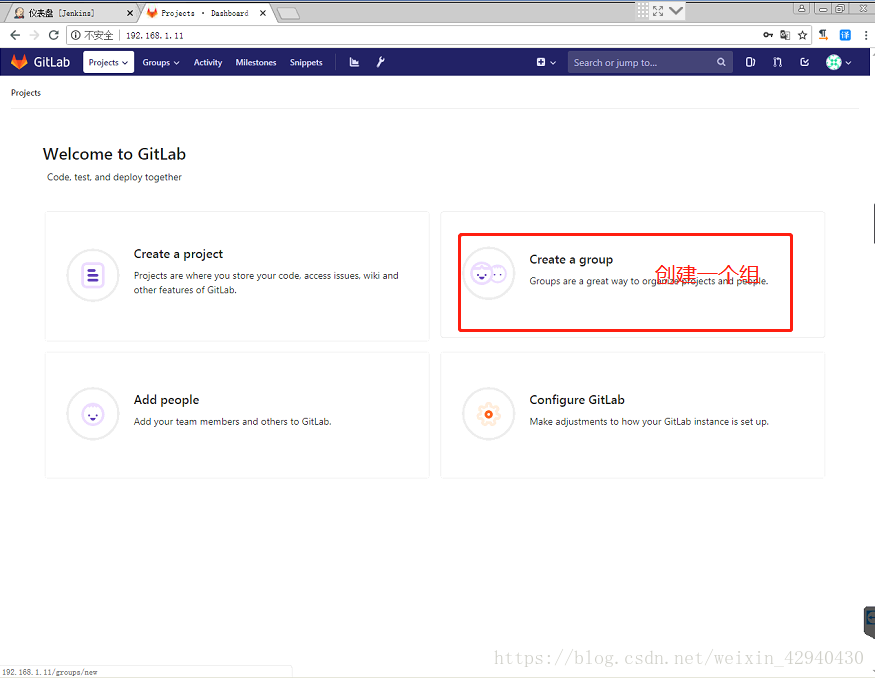This screenshot has height=678, width=875.
Task: Click the translate page icon
Action: (785, 35)
